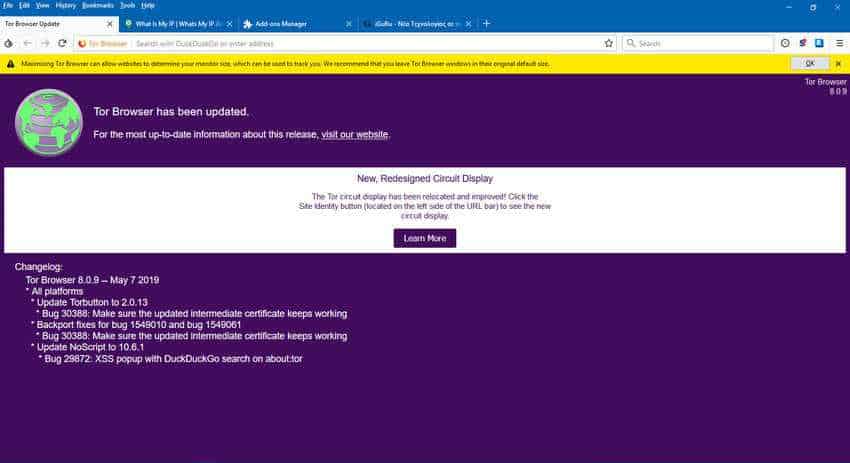Follow the visit our website link
850x463 pixels.
[355, 134]
